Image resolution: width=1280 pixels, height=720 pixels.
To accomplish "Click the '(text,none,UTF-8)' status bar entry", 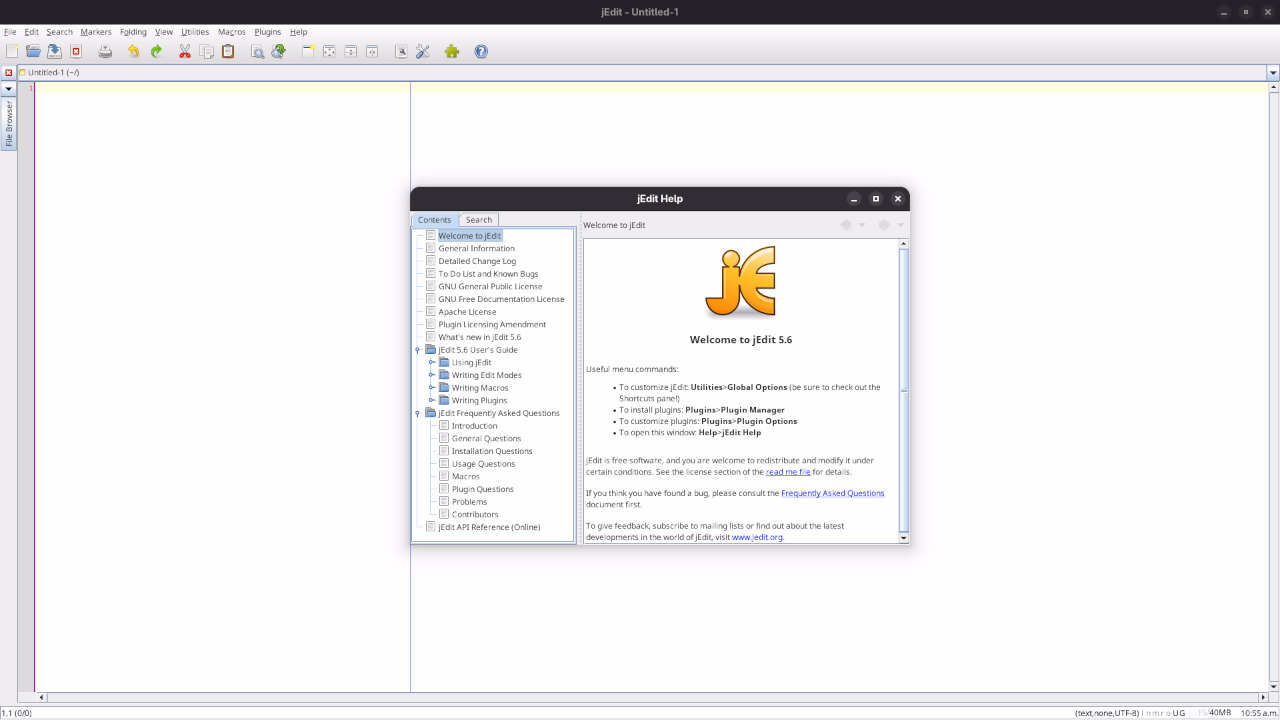I will coord(1106,713).
